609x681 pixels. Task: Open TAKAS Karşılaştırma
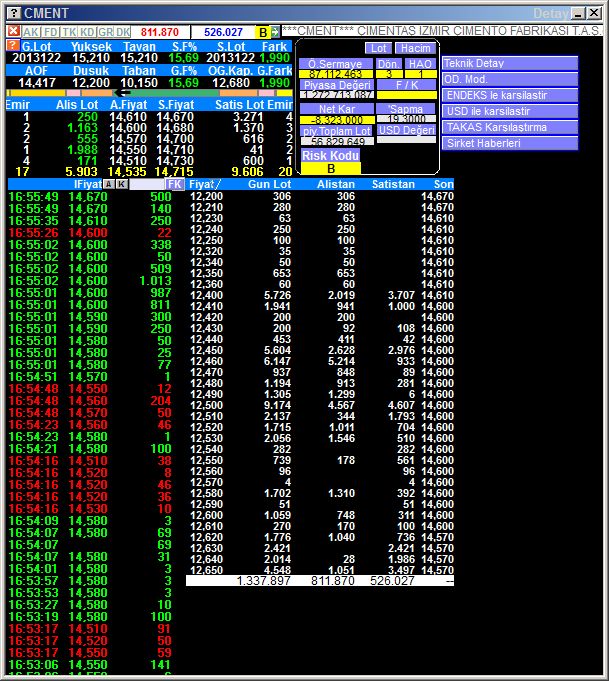tap(510, 127)
